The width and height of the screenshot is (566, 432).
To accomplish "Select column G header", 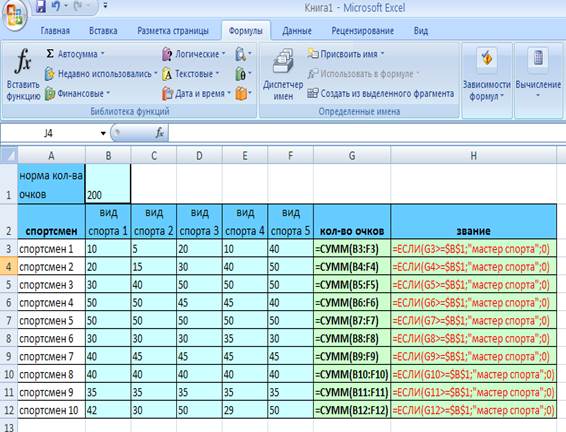I will [352, 156].
